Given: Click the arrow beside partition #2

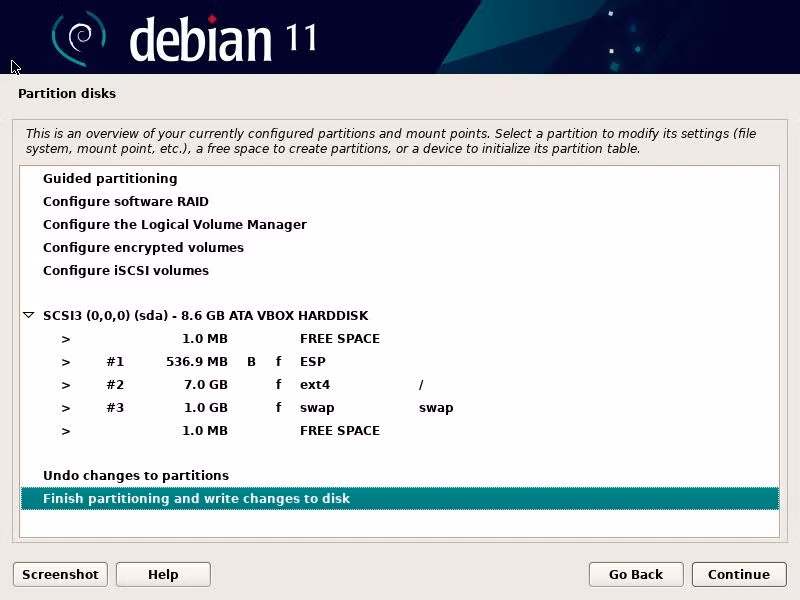Looking at the screenshot, I should 66,385.
